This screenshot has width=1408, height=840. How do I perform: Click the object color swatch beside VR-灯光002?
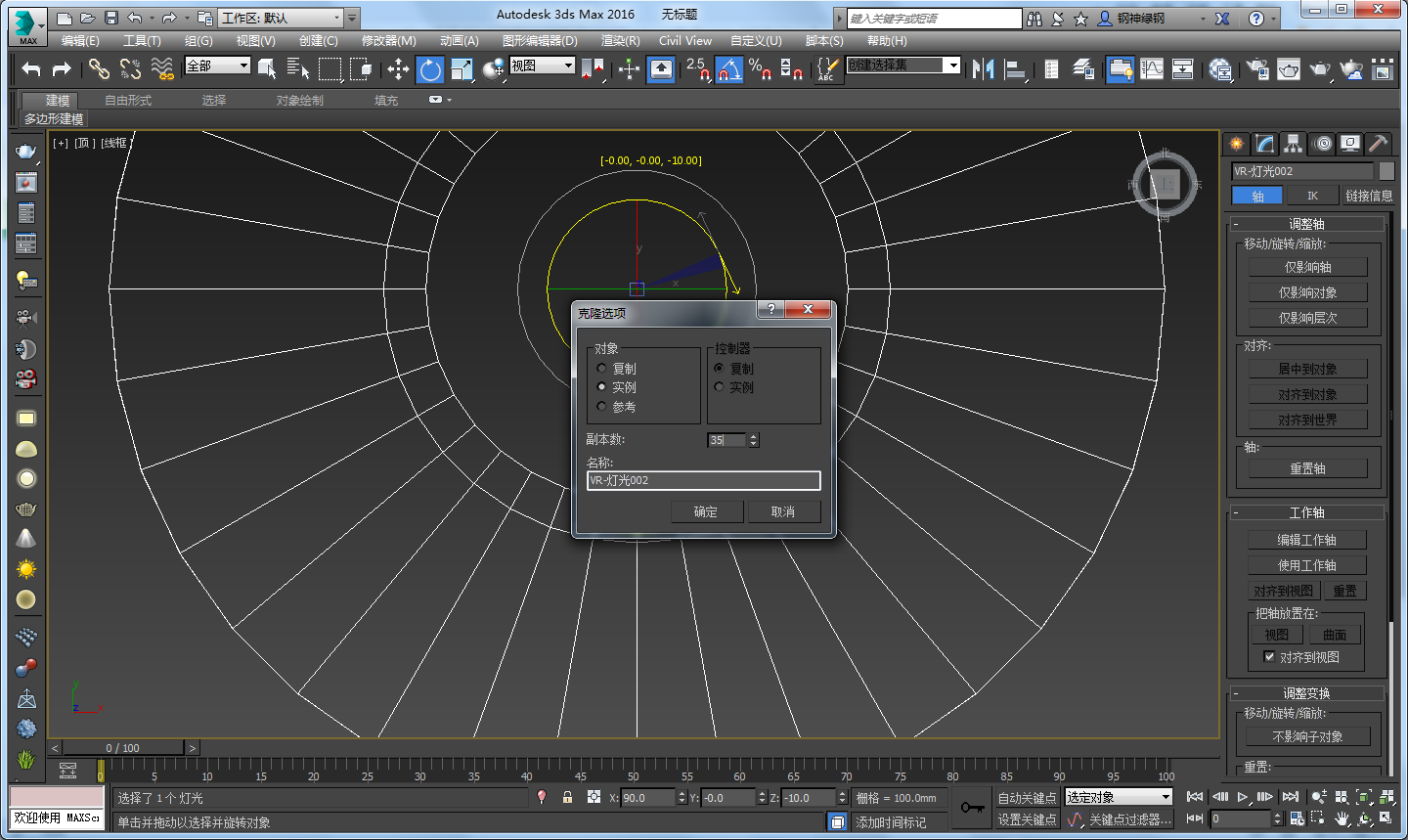coord(1386,171)
